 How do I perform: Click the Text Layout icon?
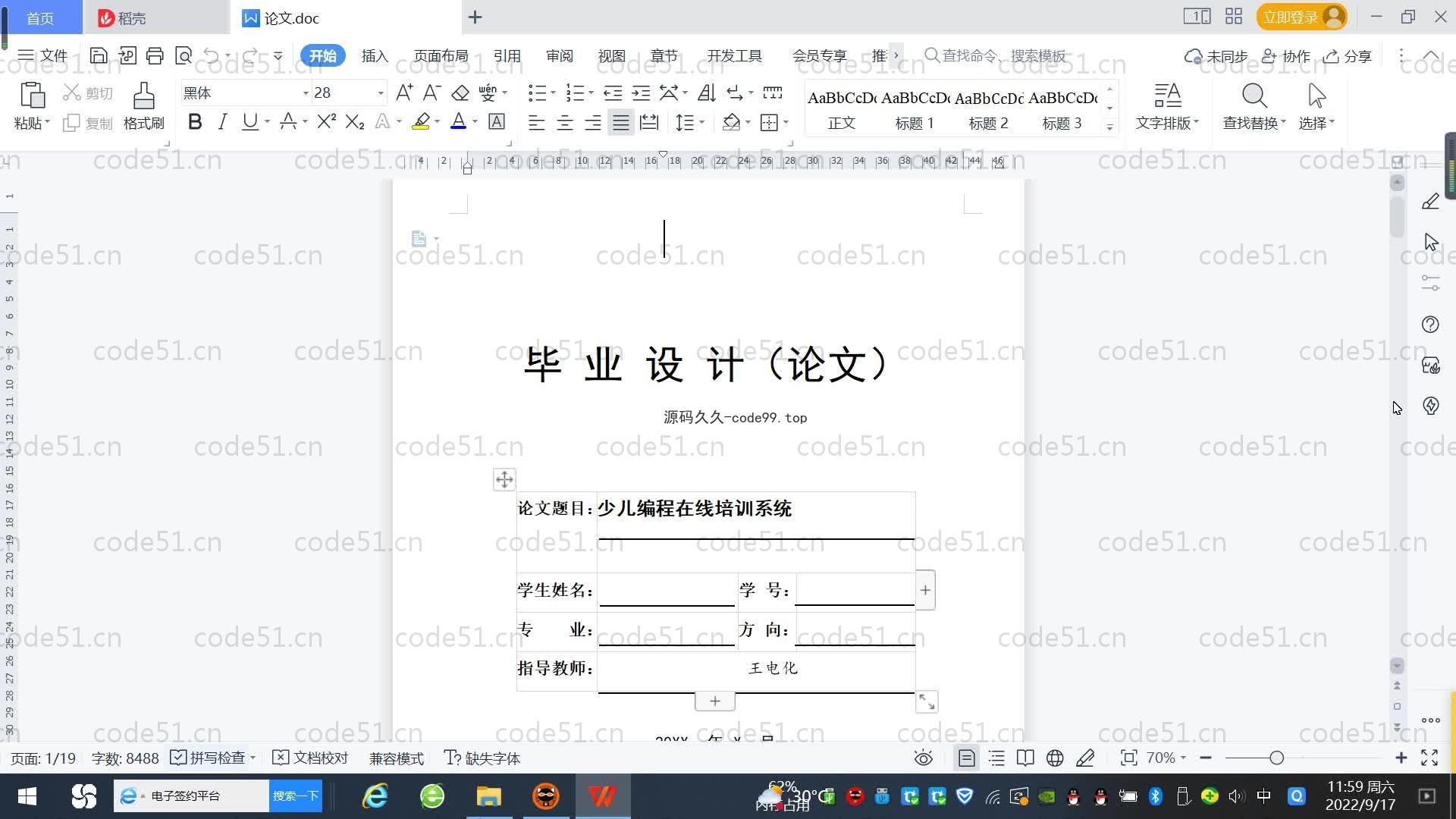coord(1168,96)
